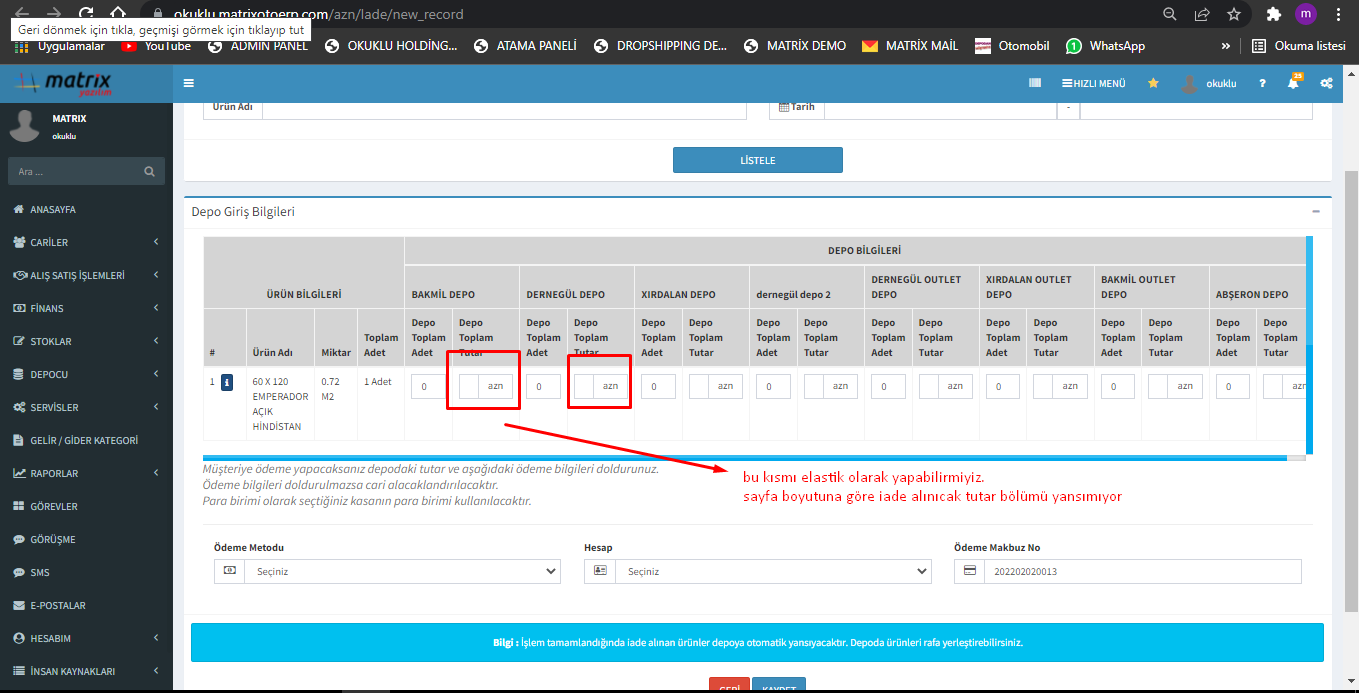Click the notification bell icon
This screenshot has height=693, width=1359.
[1293, 84]
